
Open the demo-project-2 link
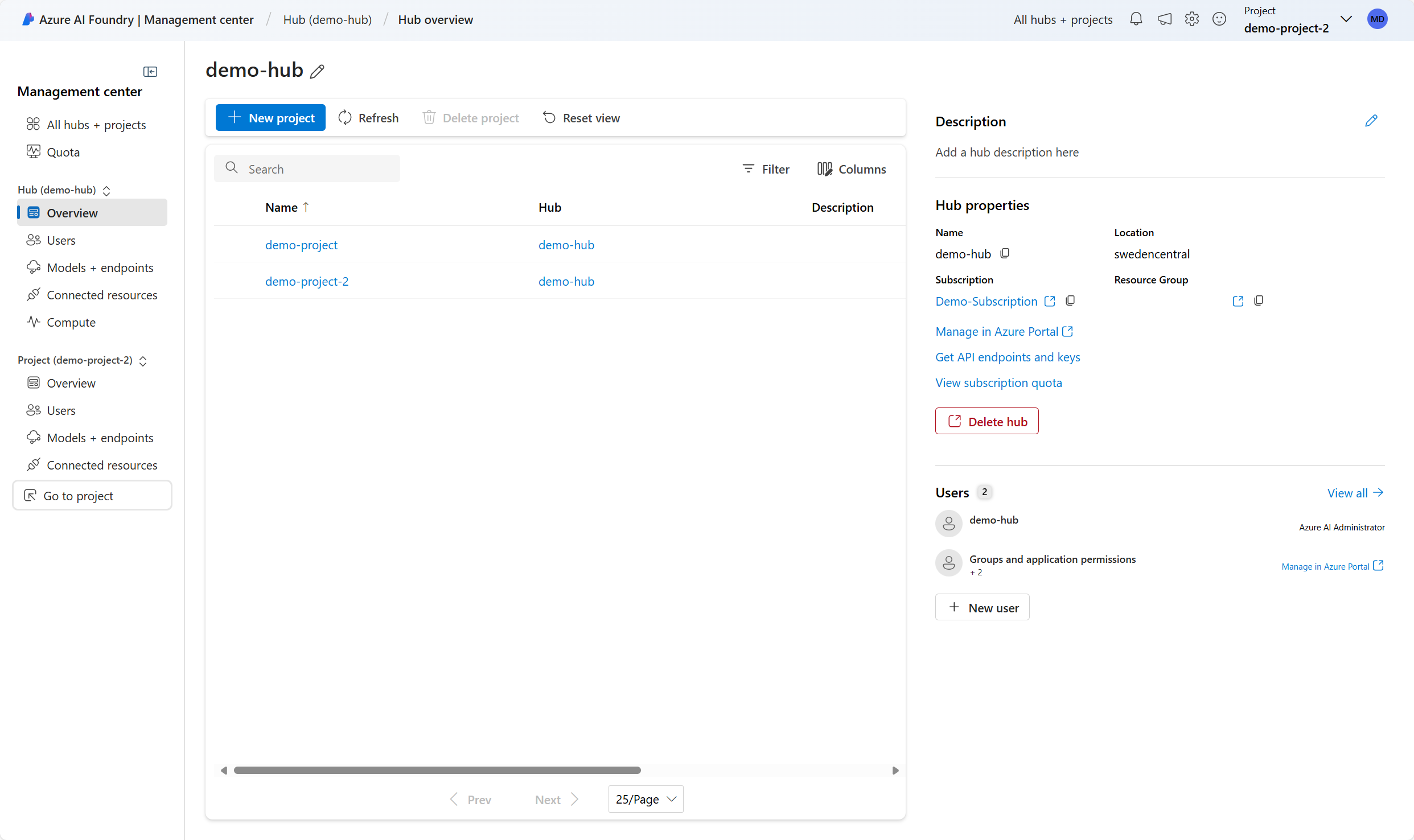(x=307, y=281)
